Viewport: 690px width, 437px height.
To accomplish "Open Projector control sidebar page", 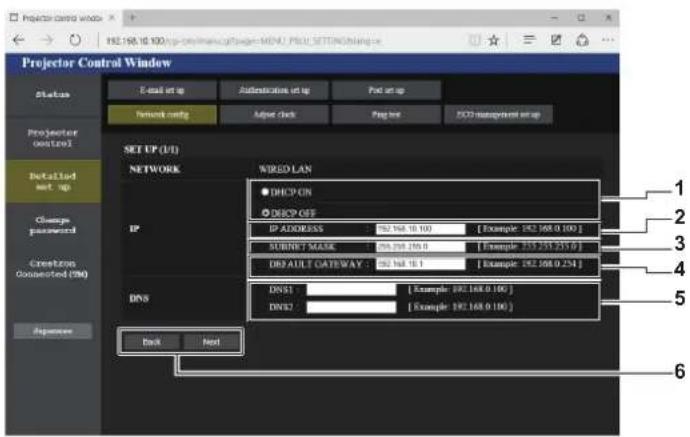I will pyautogui.click(x=53, y=138).
